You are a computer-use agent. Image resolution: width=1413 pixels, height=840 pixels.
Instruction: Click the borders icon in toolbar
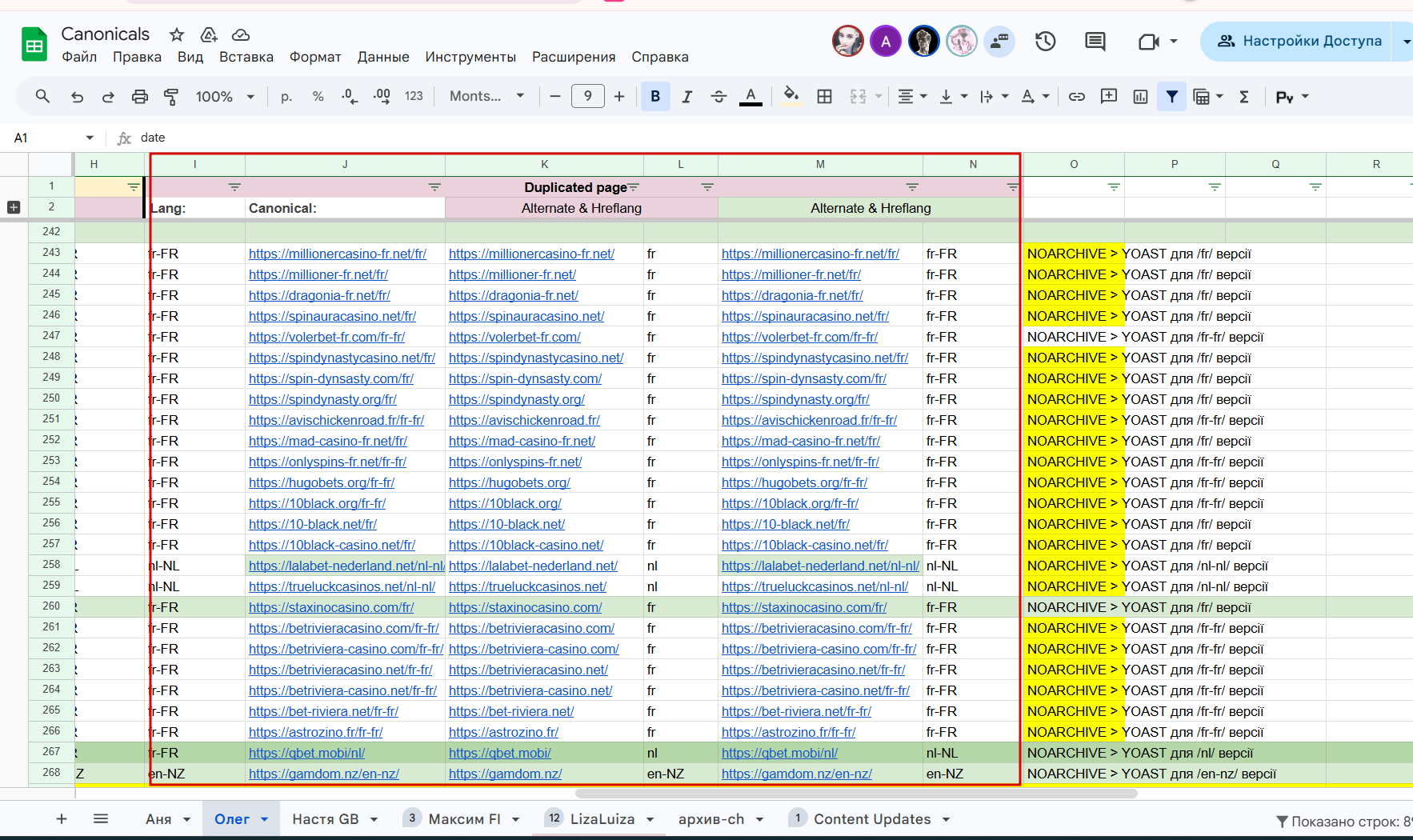pos(824,97)
